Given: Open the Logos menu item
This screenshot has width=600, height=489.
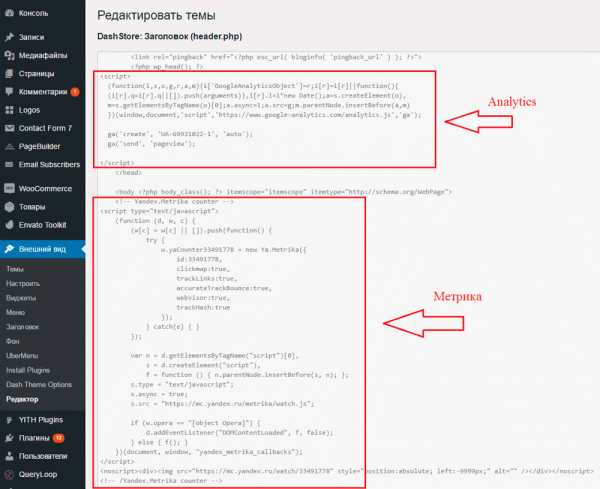Looking at the screenshot, I should click(x=30, y=110).
